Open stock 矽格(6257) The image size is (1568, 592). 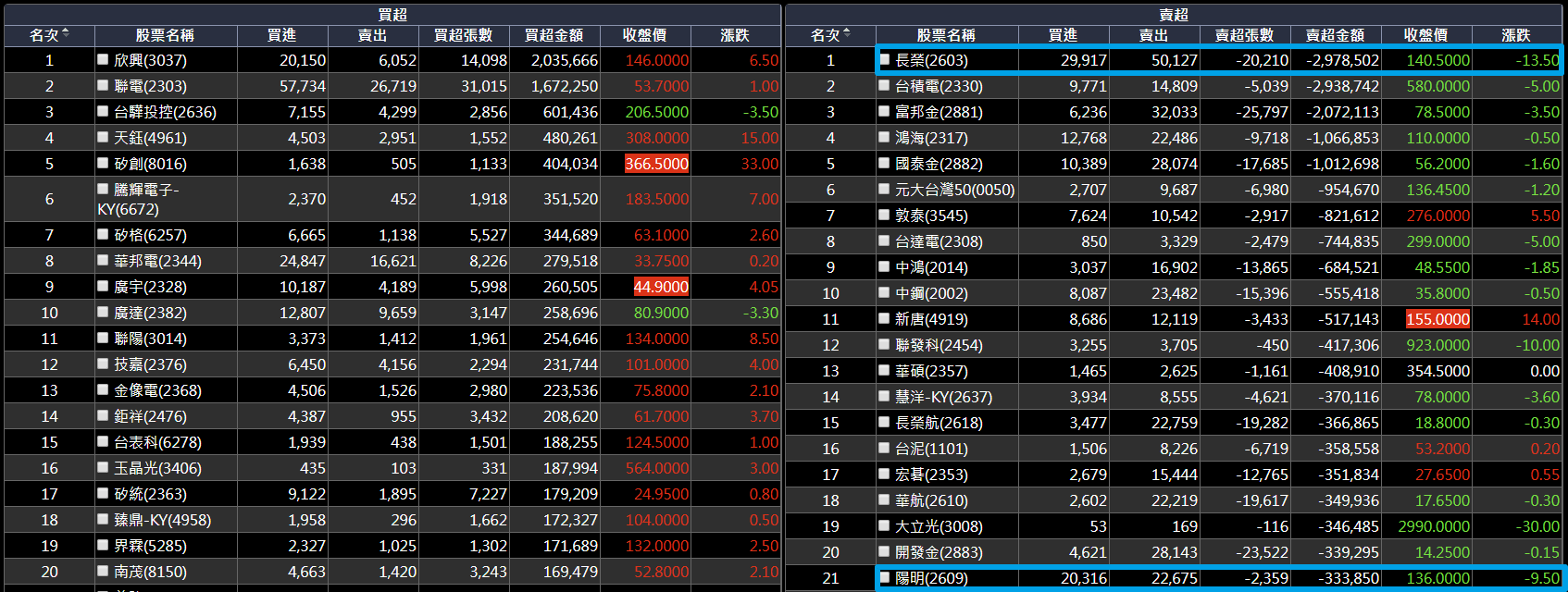tap(150, 235)
